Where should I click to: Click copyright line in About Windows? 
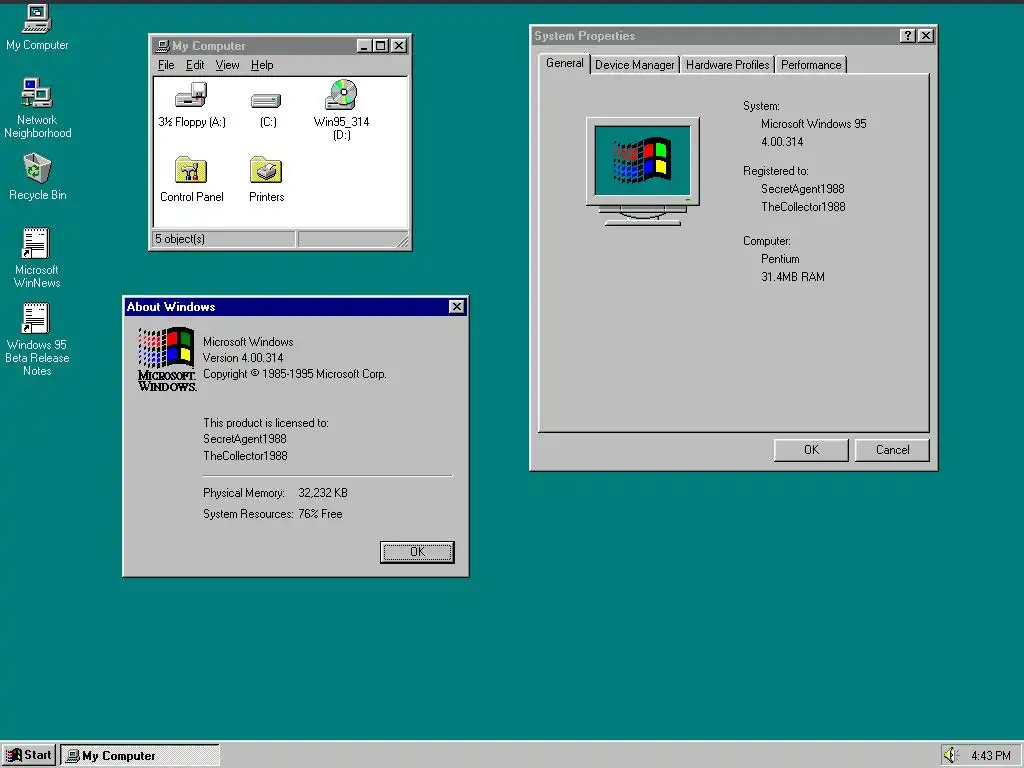click(x=295, y=374)
